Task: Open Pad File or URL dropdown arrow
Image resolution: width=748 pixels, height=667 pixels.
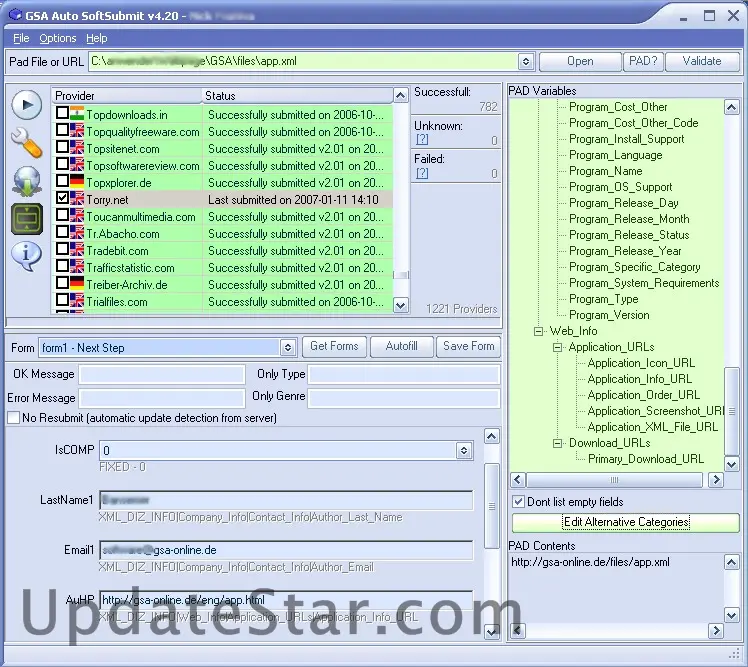Action: coord(526,62)
